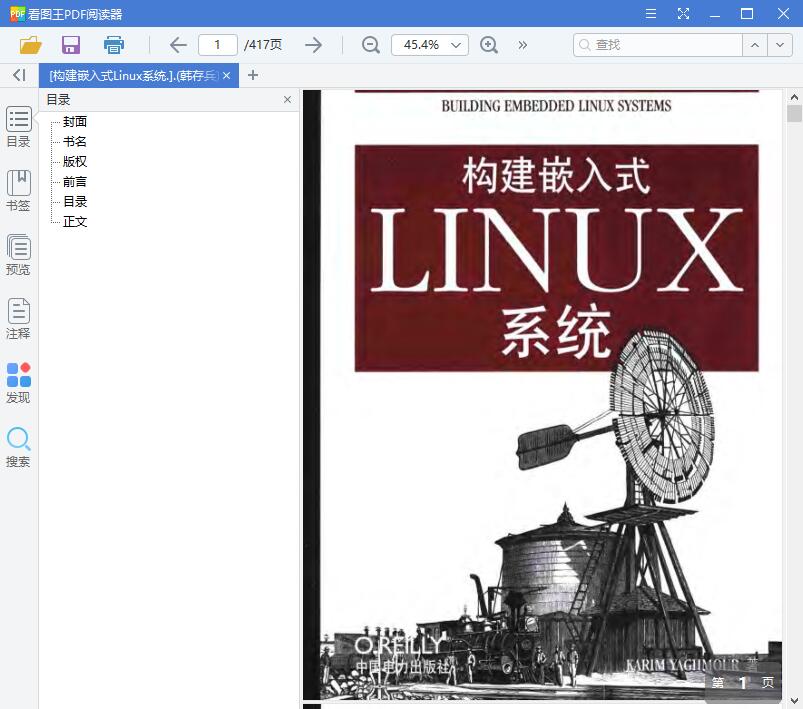Open the title bar hamburger menu
Image resolution: width=803 pixels, height=709 pixels.
point(651,14)
